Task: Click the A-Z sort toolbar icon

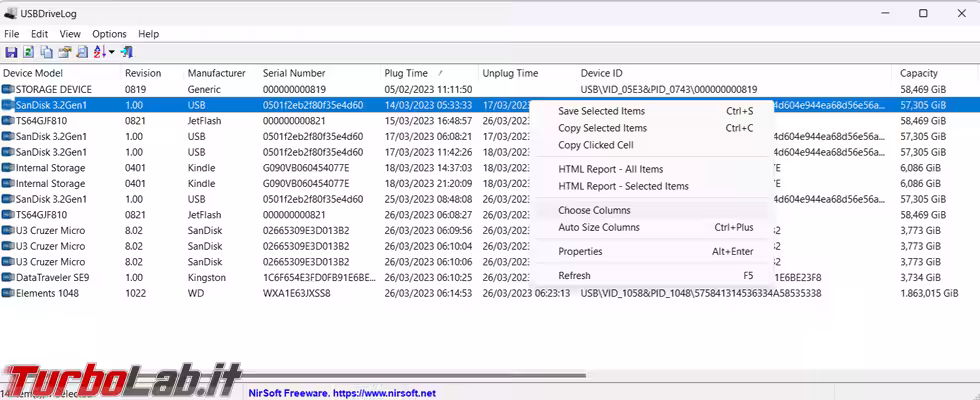Action: point(99,52)
